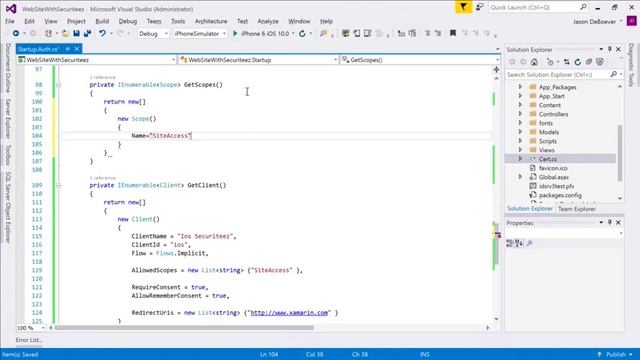Expand the Models folder
Image resolution: width=640 pixels, height=360 pixels.
520,131
